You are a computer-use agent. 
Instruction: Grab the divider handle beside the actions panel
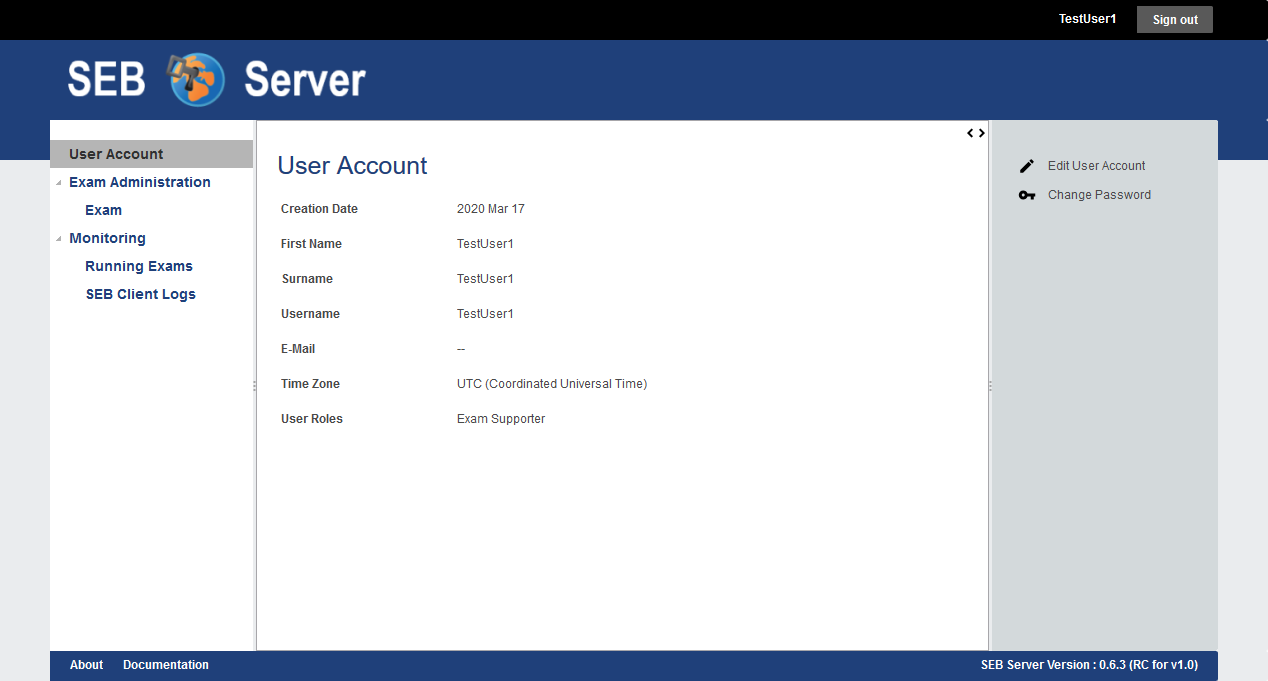click(990, 386)
